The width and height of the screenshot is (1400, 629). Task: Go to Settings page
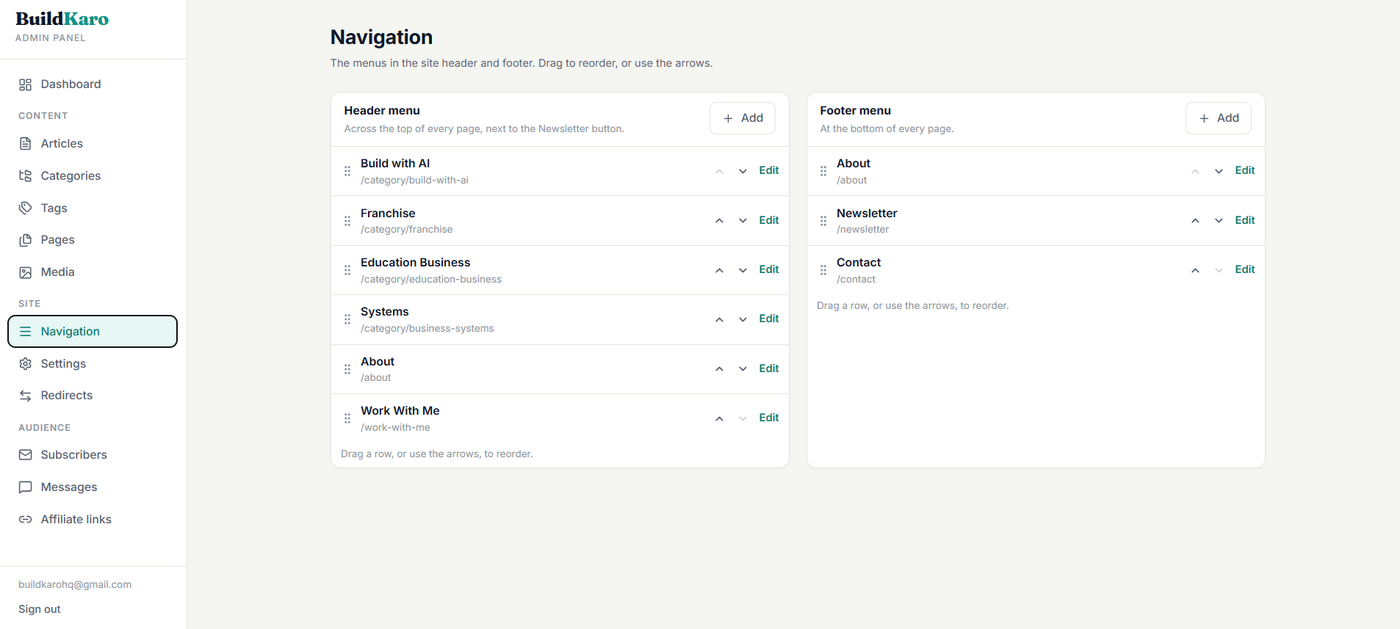click(92, 364)
